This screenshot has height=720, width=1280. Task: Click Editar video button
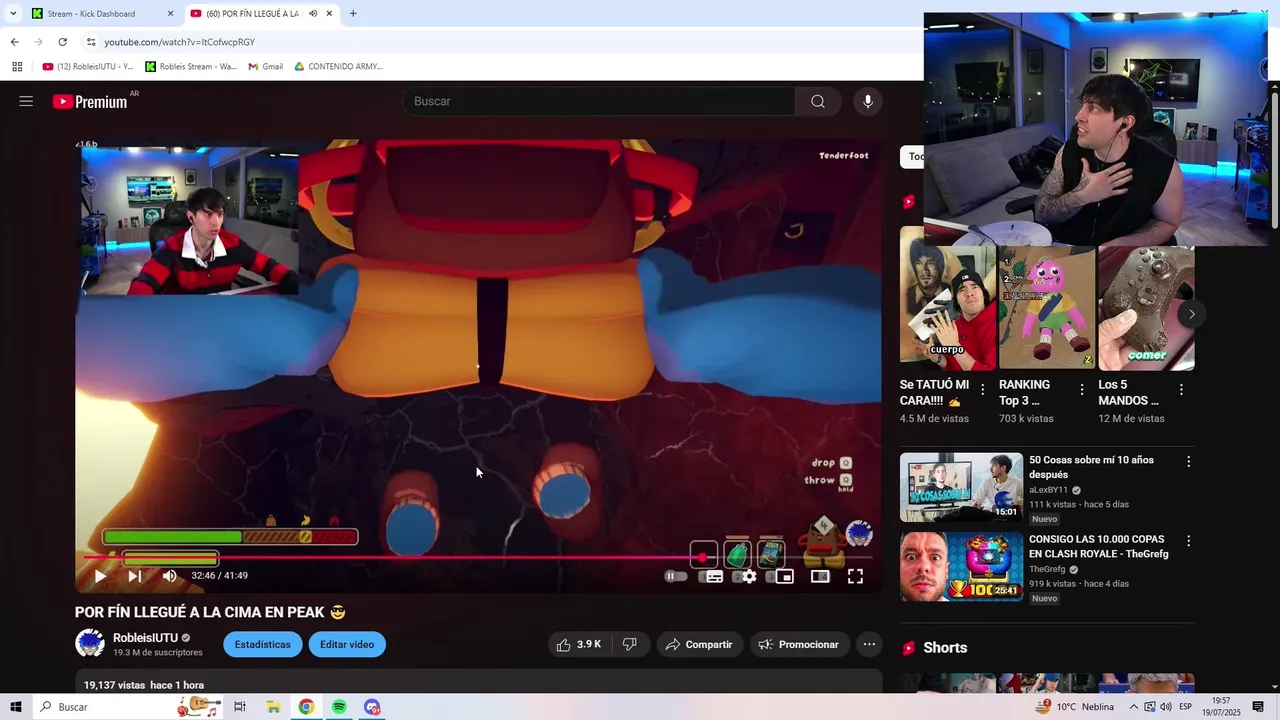tap(347, 645)
